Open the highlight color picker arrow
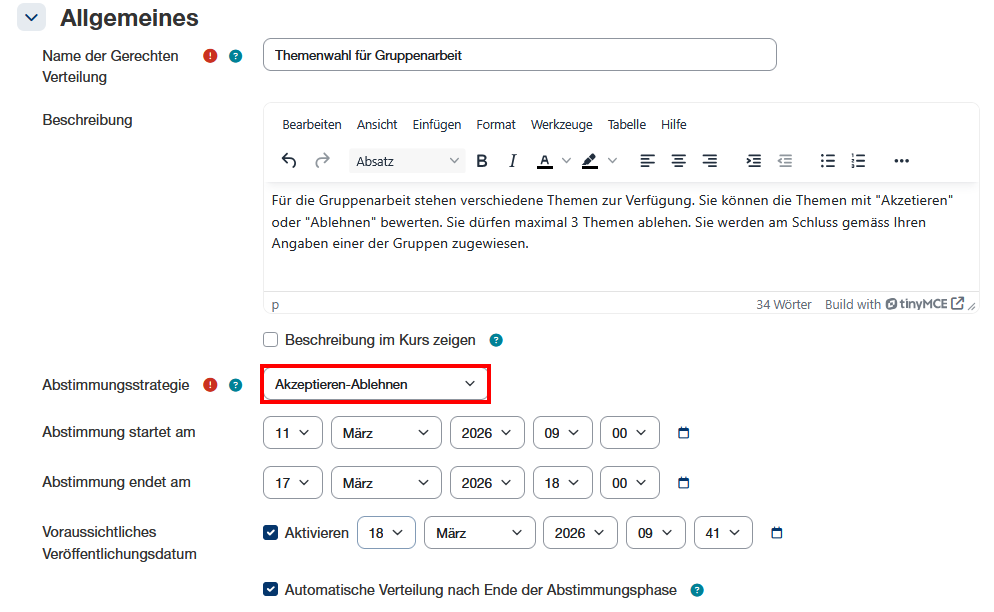 613,161
